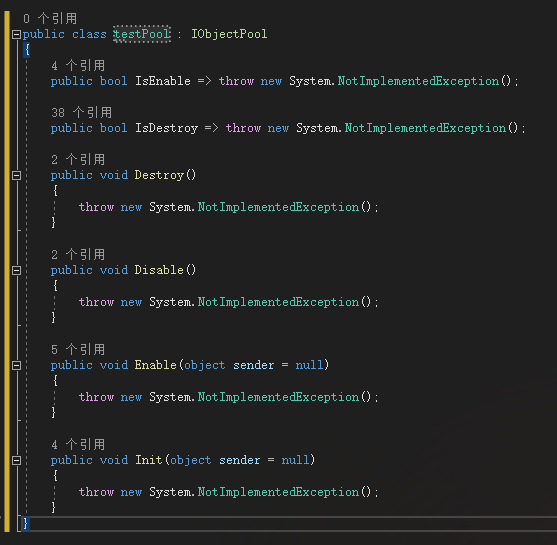557x545 pixels.
Task: Collapse the Disable method block
Action: click(16, 270)
